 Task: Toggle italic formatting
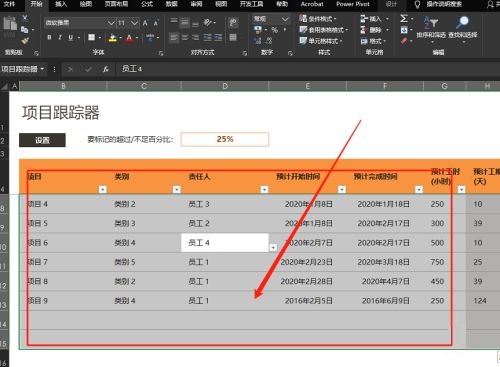click(x=60, y=37)
